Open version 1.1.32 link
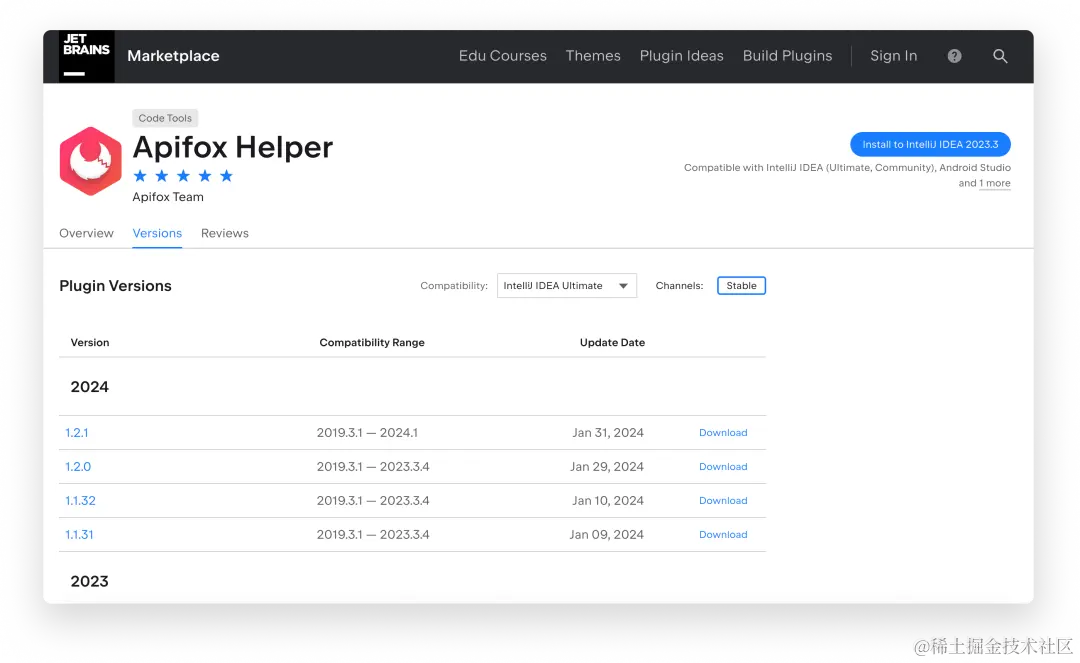This screenshot has width=1080, height=663. 80,501
